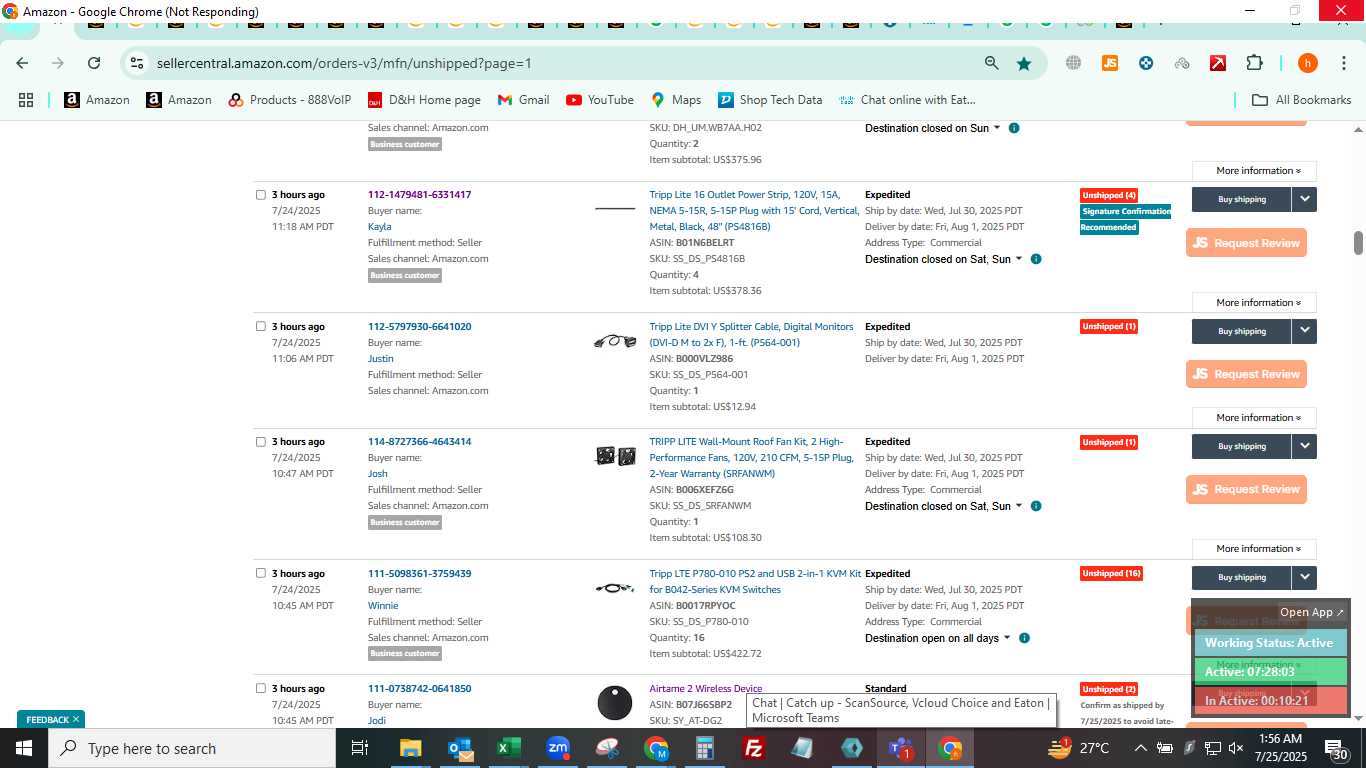Open the Gmail bookmark
Screen dimensions: 1366x768
coord(523,100)
